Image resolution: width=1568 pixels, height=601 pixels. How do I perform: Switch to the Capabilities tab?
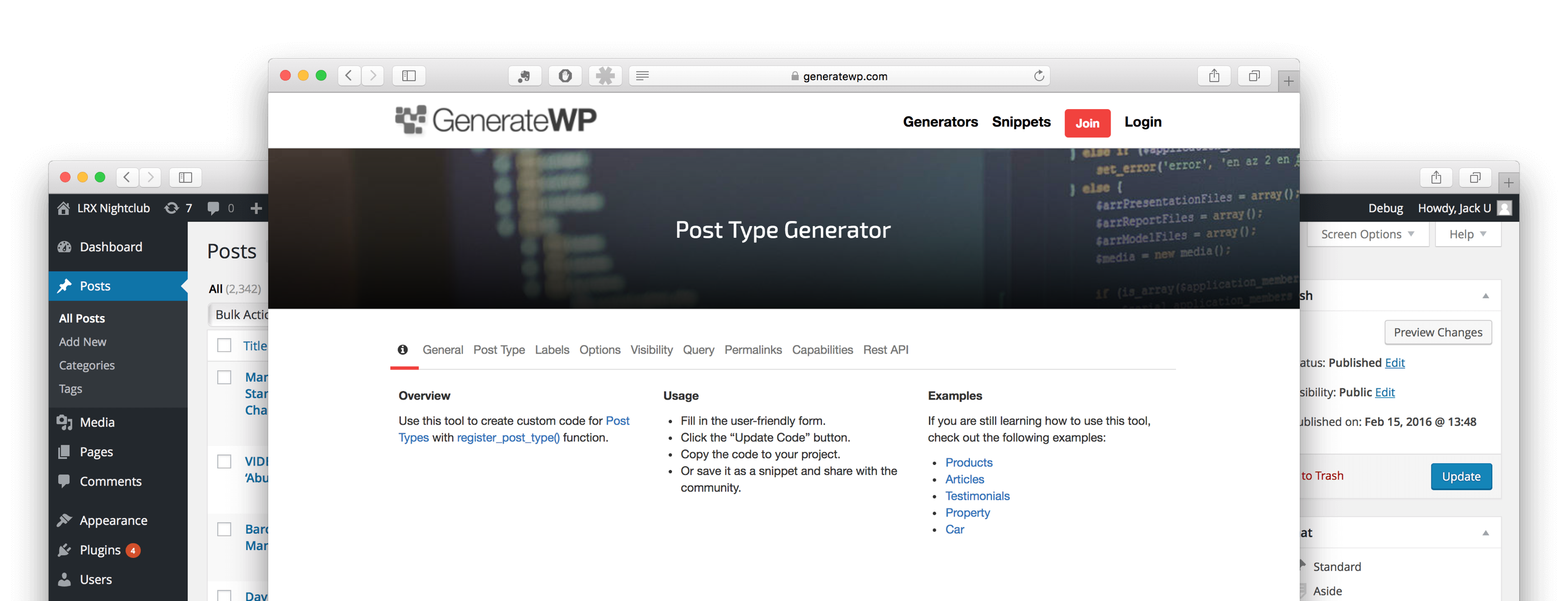coord(822,350)
